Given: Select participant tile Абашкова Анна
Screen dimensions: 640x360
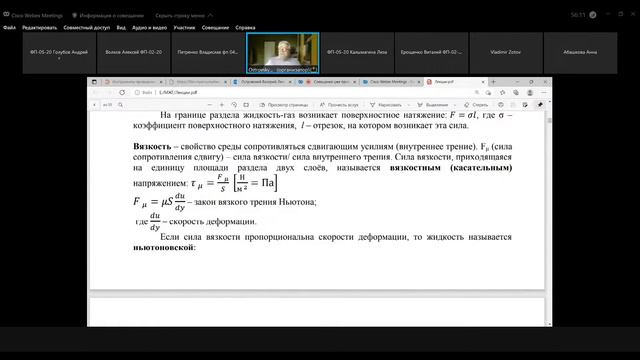Looking at the screenshot, I should pos(580,53).
